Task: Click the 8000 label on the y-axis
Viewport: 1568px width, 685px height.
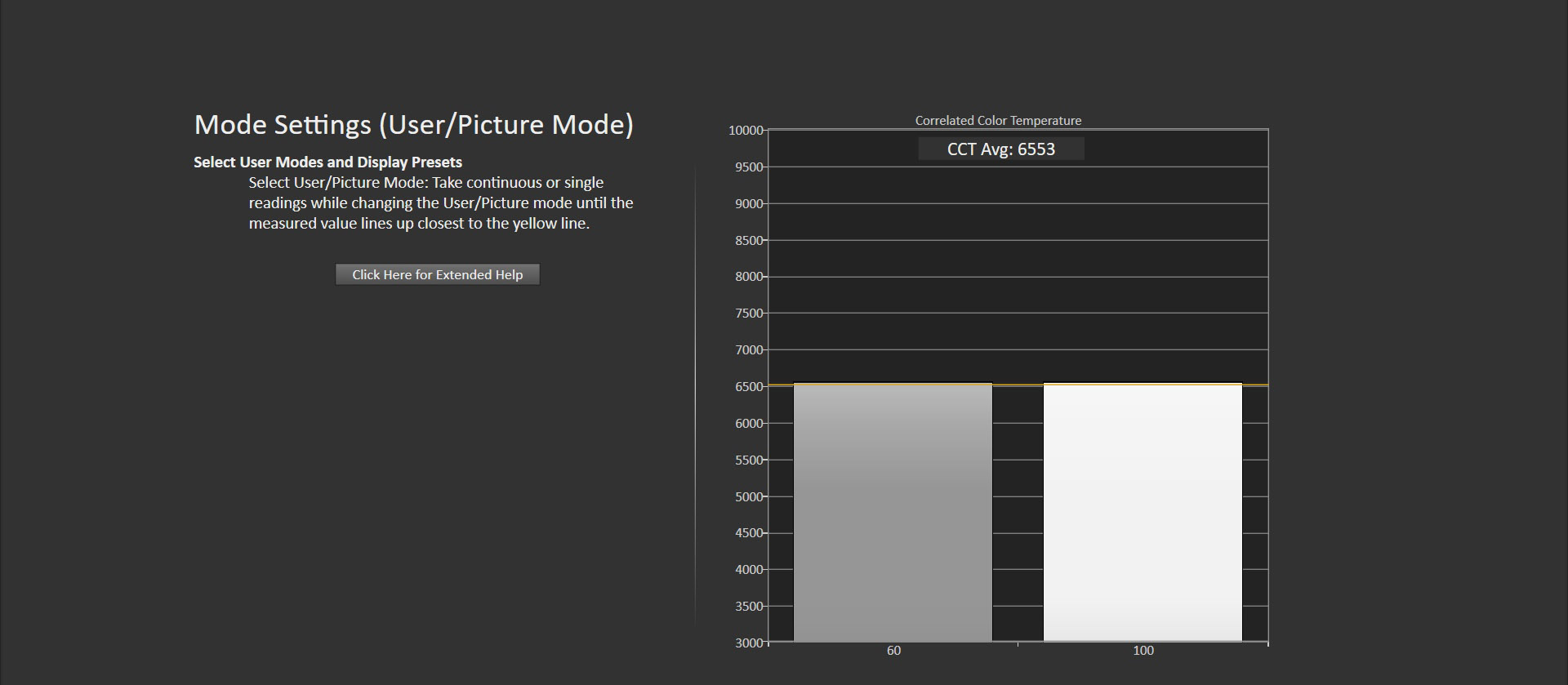Action: point(748,277)
